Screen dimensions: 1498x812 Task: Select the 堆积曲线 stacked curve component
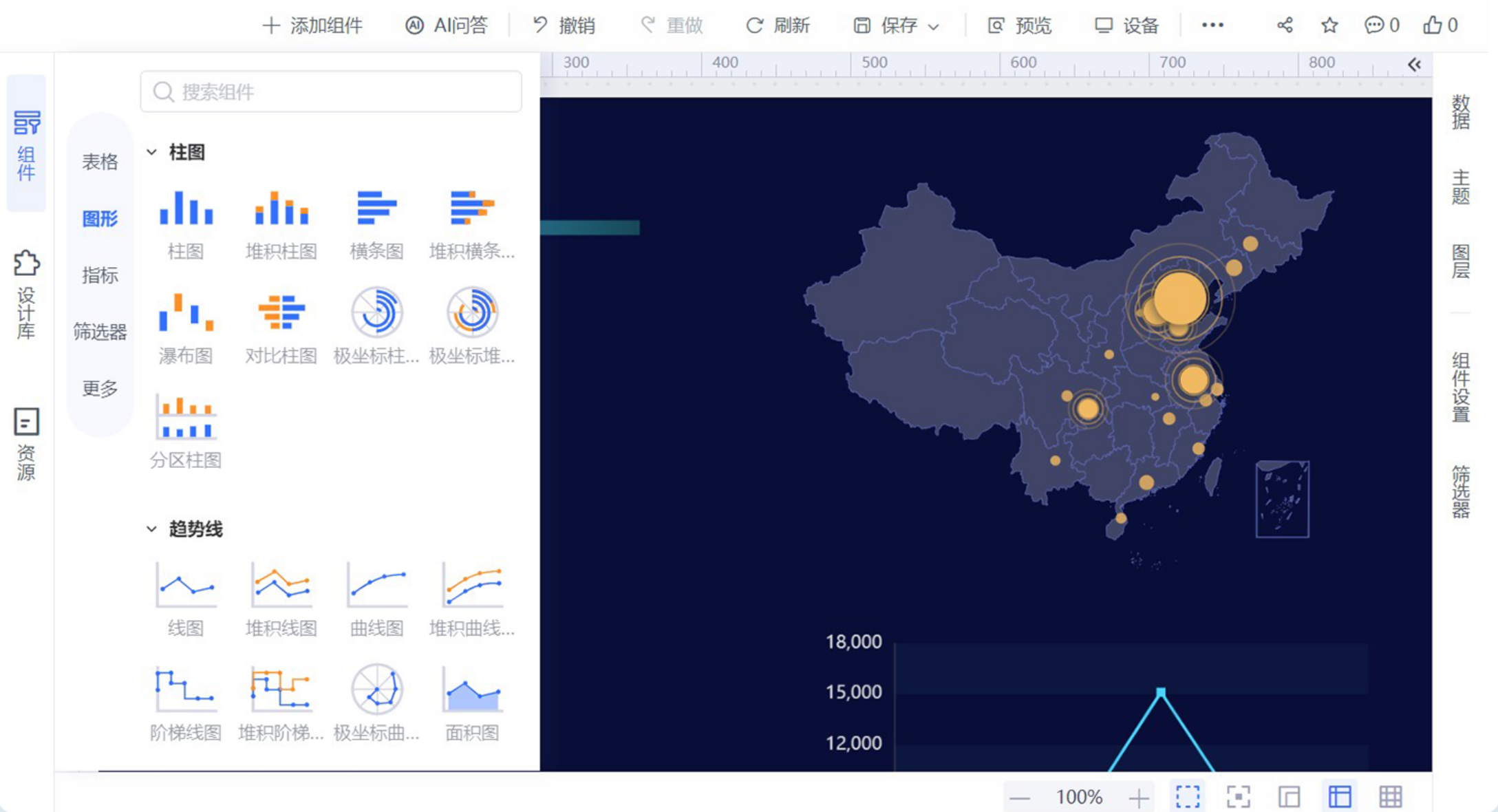point(472,601)
